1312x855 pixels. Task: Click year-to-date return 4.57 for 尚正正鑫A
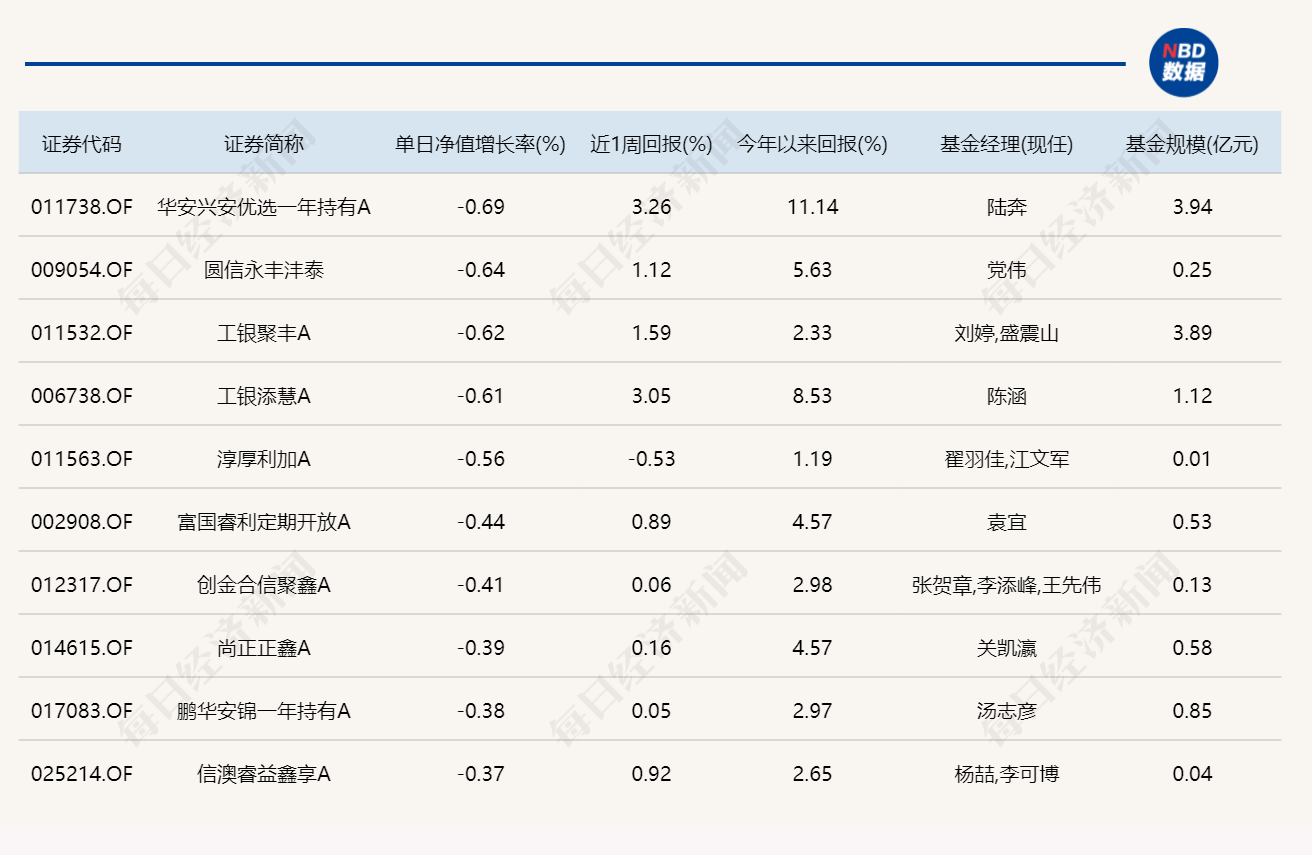coord(812,648)
